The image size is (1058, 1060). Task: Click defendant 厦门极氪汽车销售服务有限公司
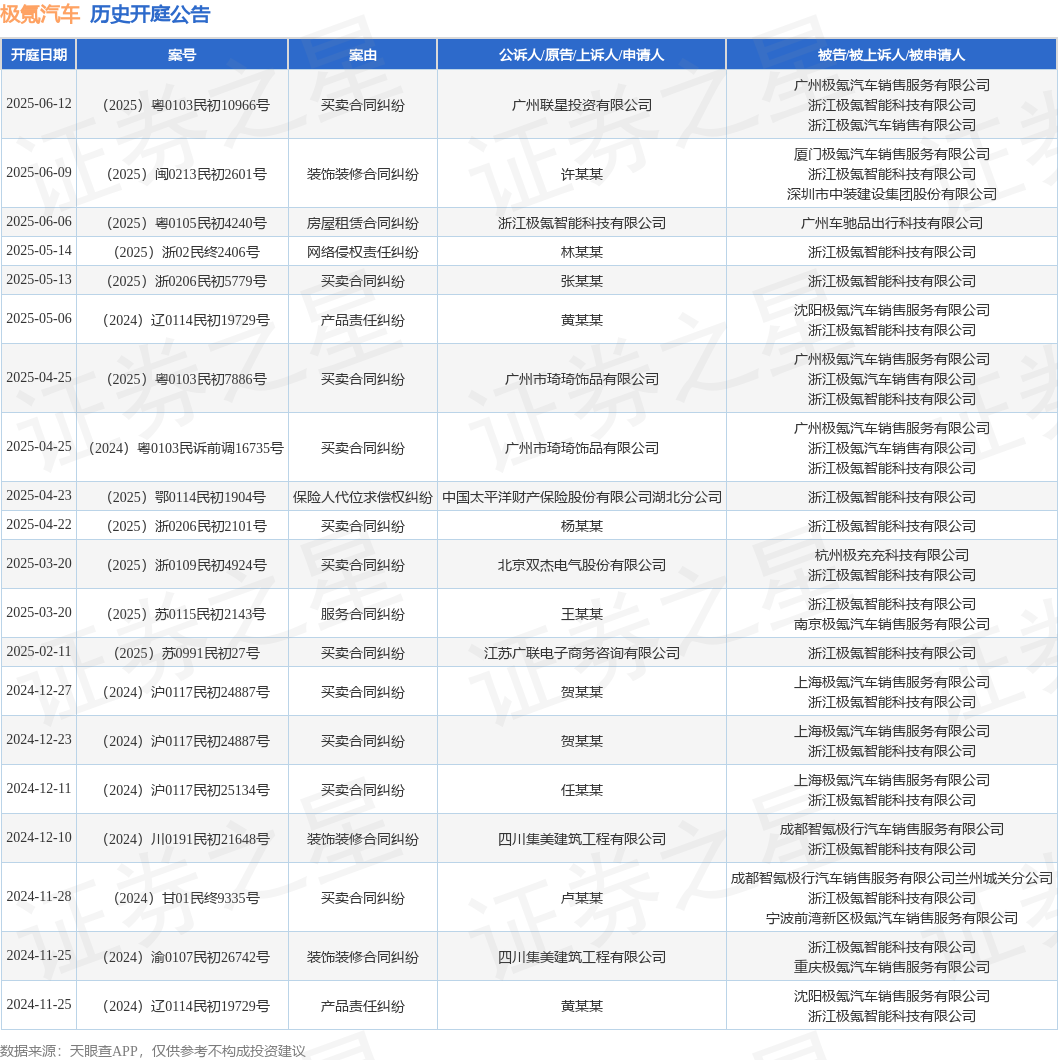click(891, 154)
